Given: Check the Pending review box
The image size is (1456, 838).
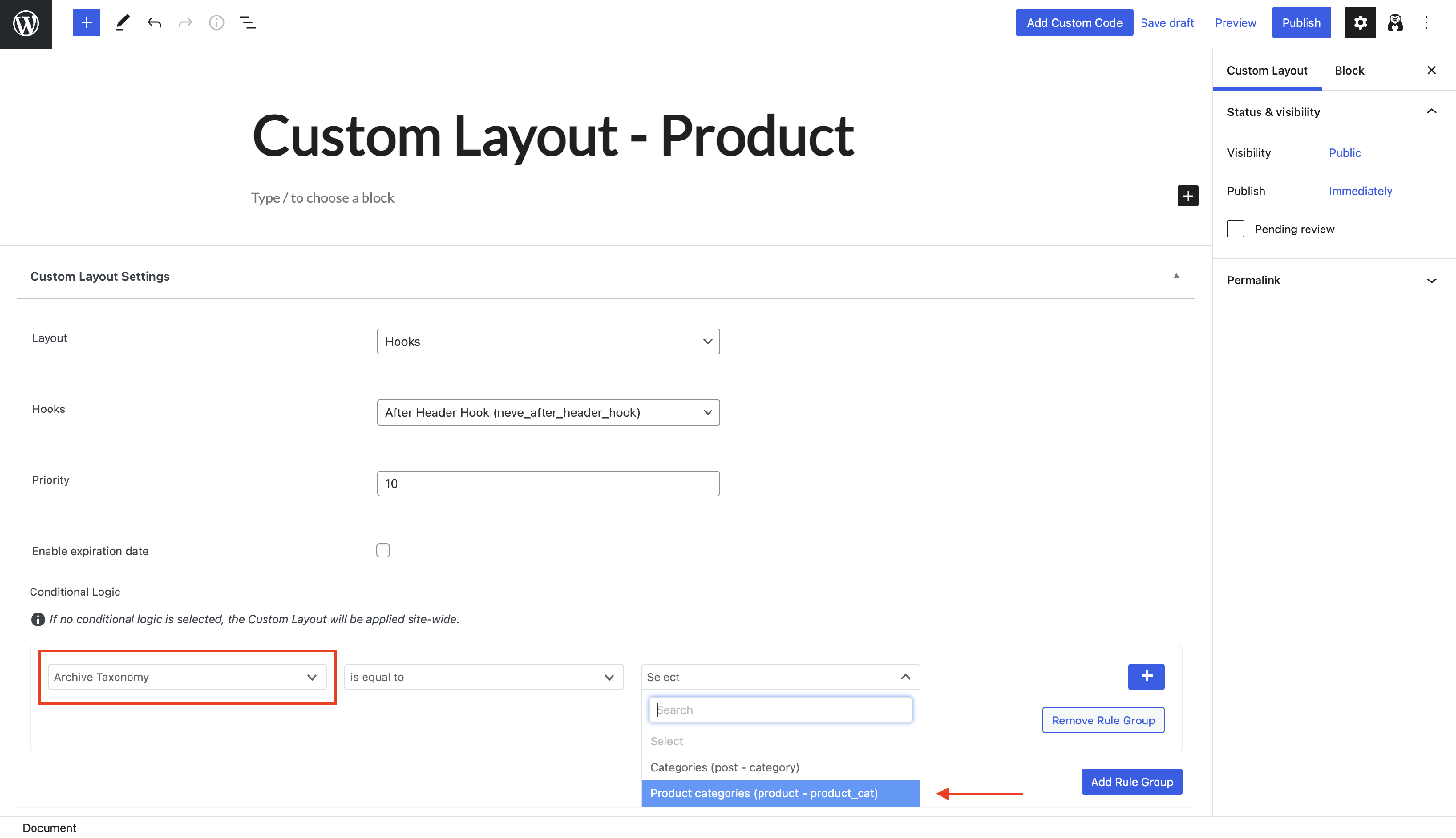Looking at the screenshot, I should click(1235, 229).
